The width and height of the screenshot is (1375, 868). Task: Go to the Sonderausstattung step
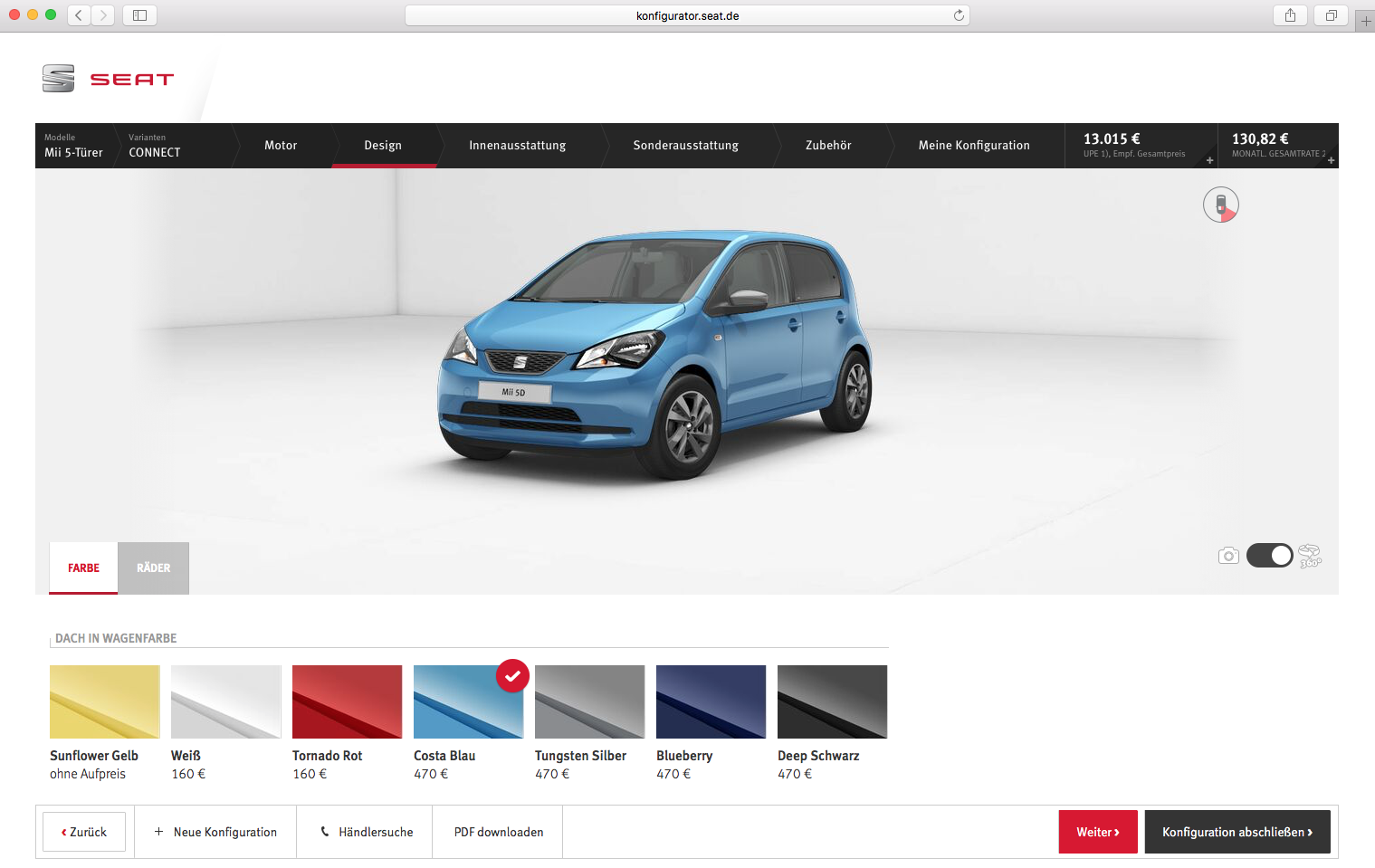coord(686,146)
